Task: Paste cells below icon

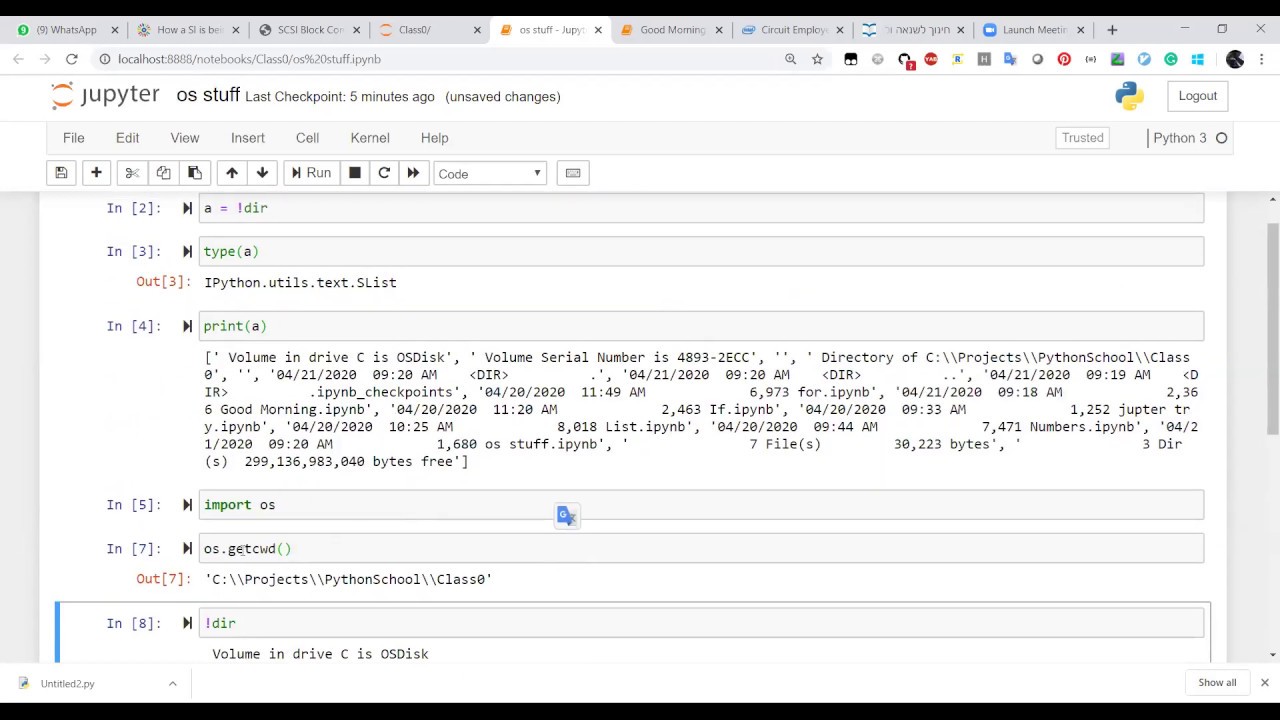Action: [x=195, y=173]
